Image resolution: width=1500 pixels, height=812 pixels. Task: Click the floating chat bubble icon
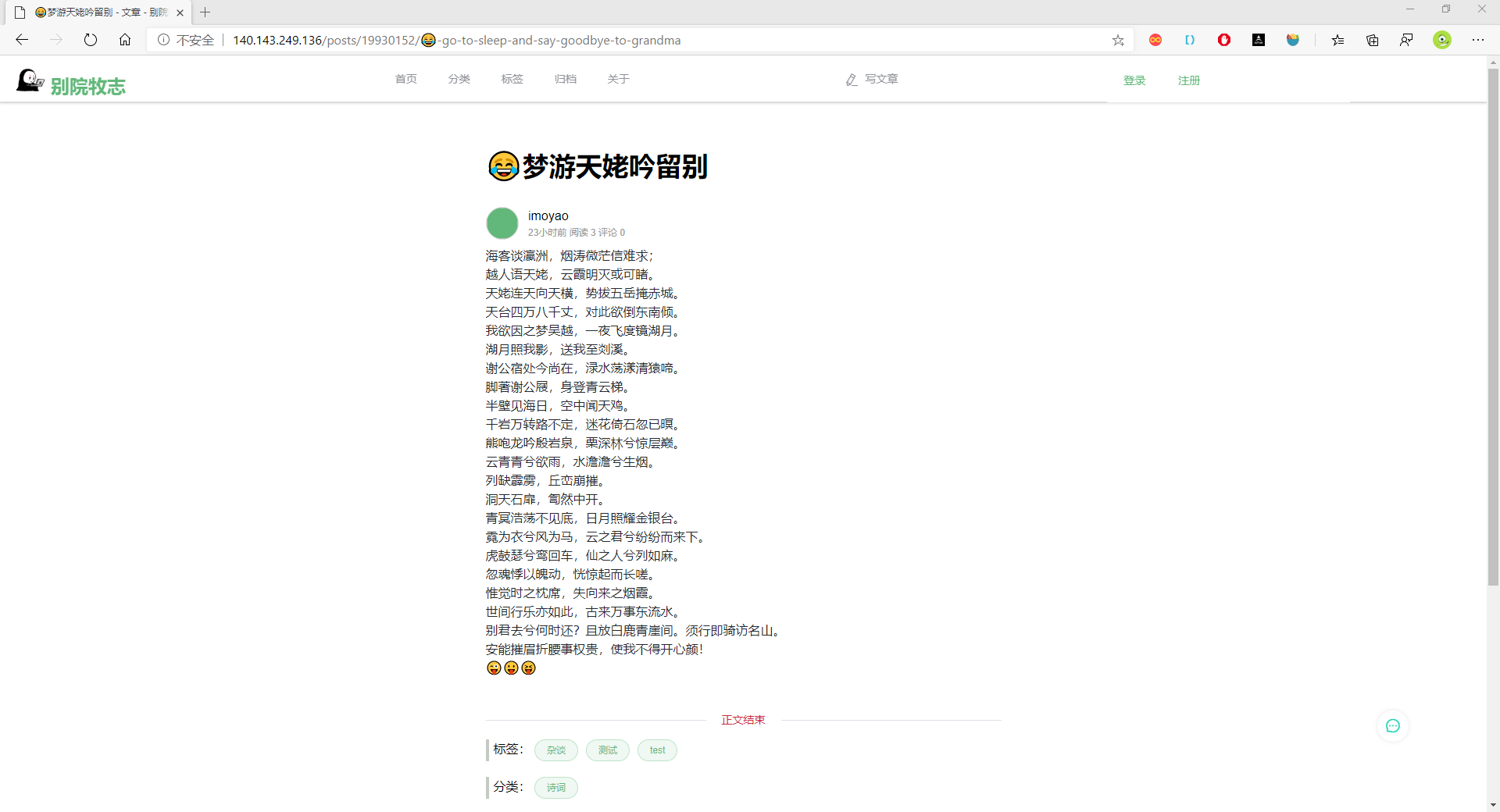(x=1392, y=726)
